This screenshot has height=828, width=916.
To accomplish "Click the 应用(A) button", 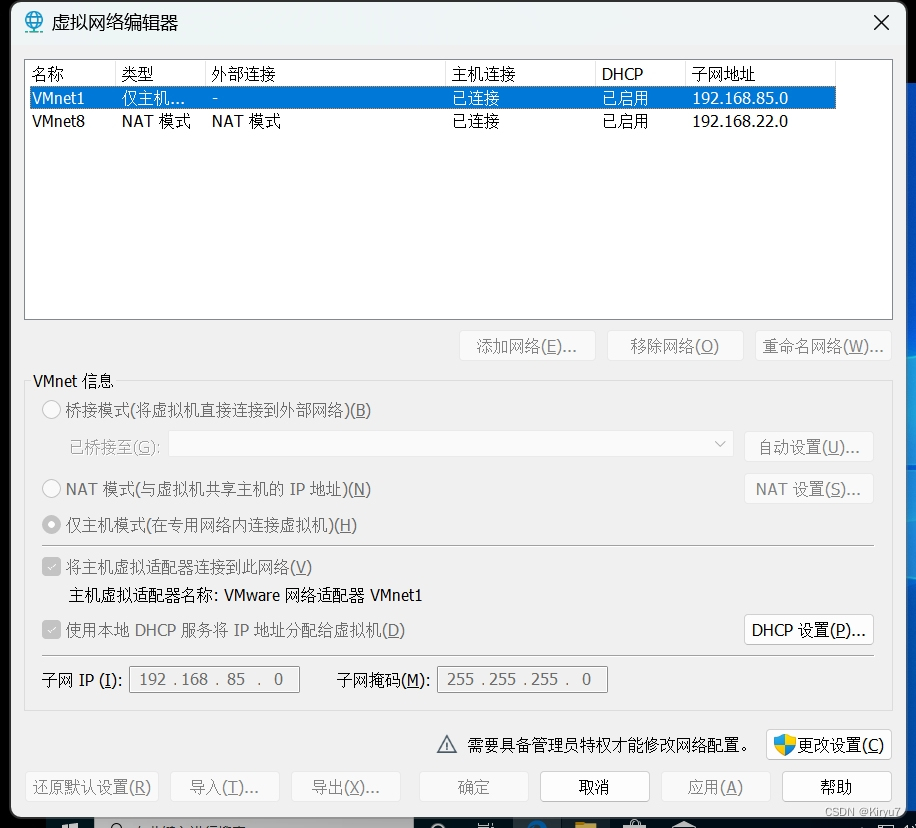I will click(716, 787).
